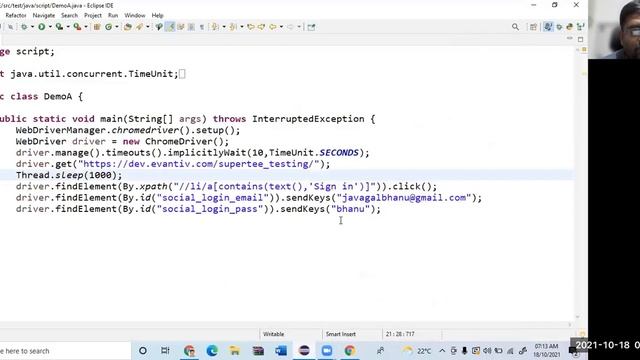Screen dimensions: 640x360
Task: Open the Back navigation history dropdown
Action: click(x=281, y=27)
